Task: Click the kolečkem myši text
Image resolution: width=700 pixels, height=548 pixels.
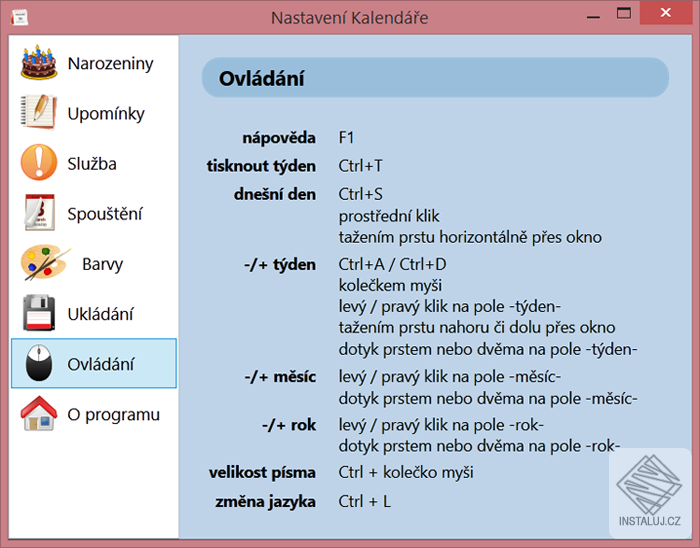Action: pos(390,286)
